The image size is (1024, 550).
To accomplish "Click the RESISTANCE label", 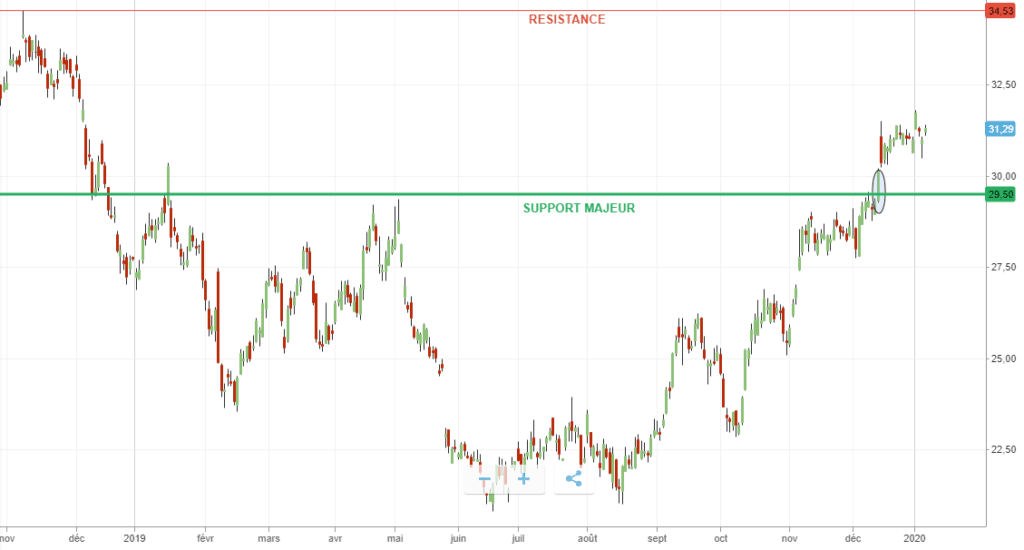I will point(567,20).
